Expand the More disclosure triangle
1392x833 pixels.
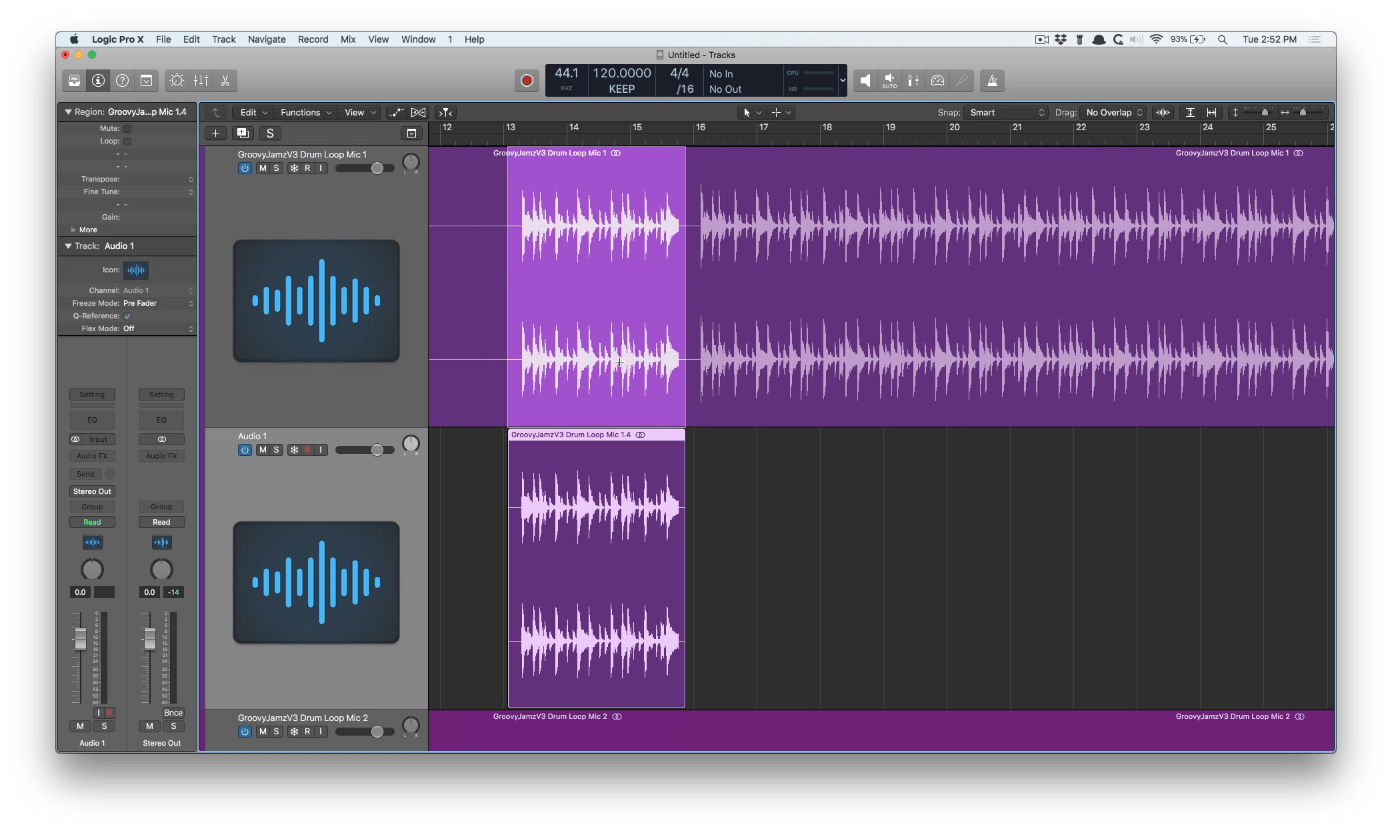(73, 230)
